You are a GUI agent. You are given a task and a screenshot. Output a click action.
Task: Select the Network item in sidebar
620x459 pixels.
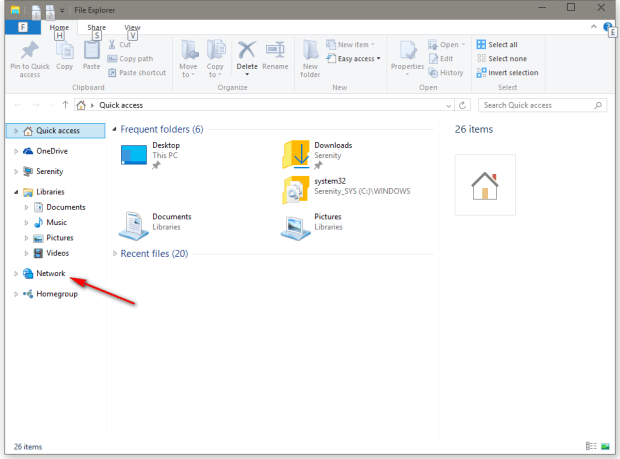pos(50,273)
